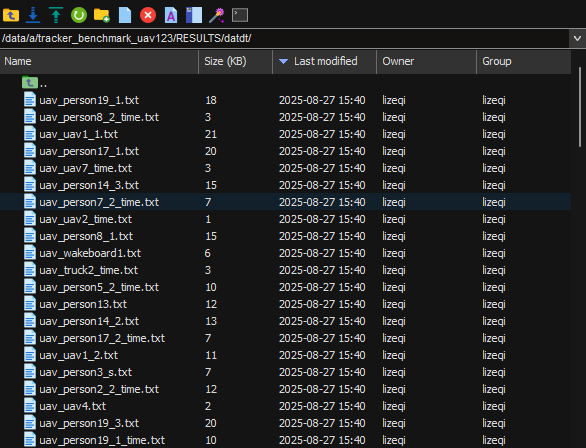This screenshot has width=586, height=448.
Task: Open the file properties panel icon
Action: (194, 15)
